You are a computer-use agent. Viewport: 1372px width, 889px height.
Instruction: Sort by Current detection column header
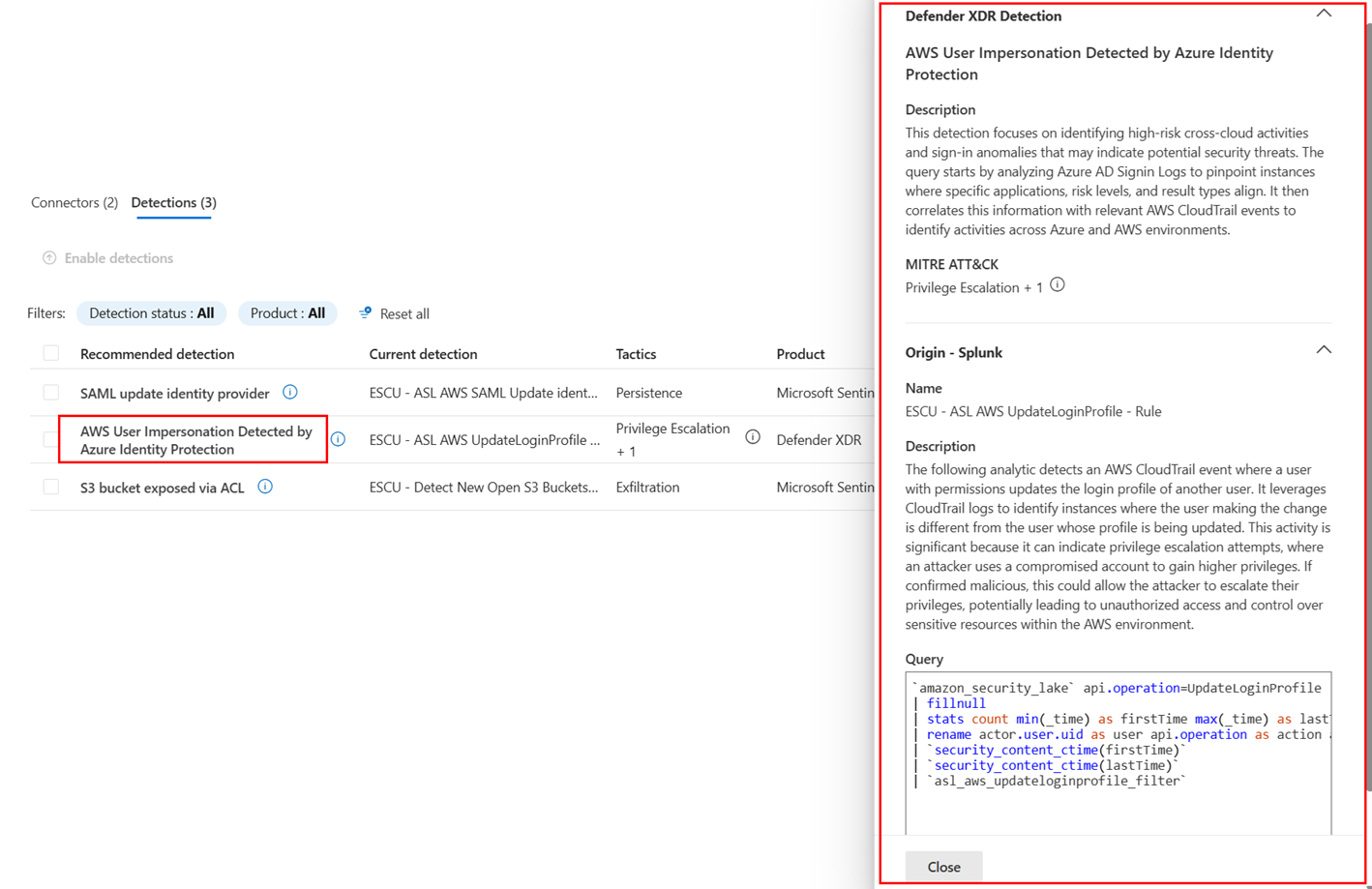pos(423,354)
